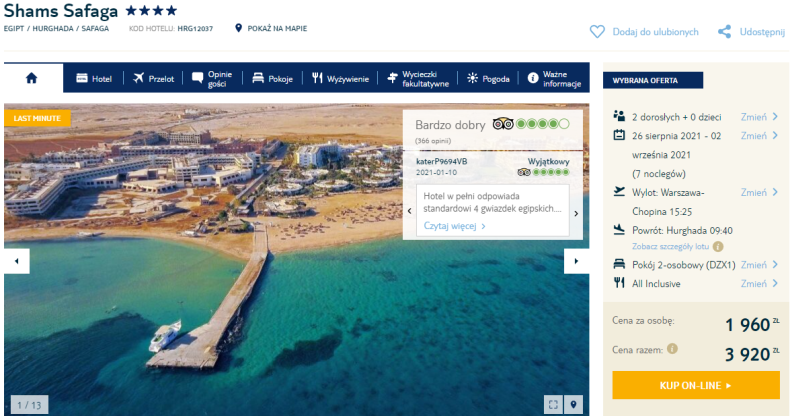Click the departure plane icon

[x=619, y=191]
